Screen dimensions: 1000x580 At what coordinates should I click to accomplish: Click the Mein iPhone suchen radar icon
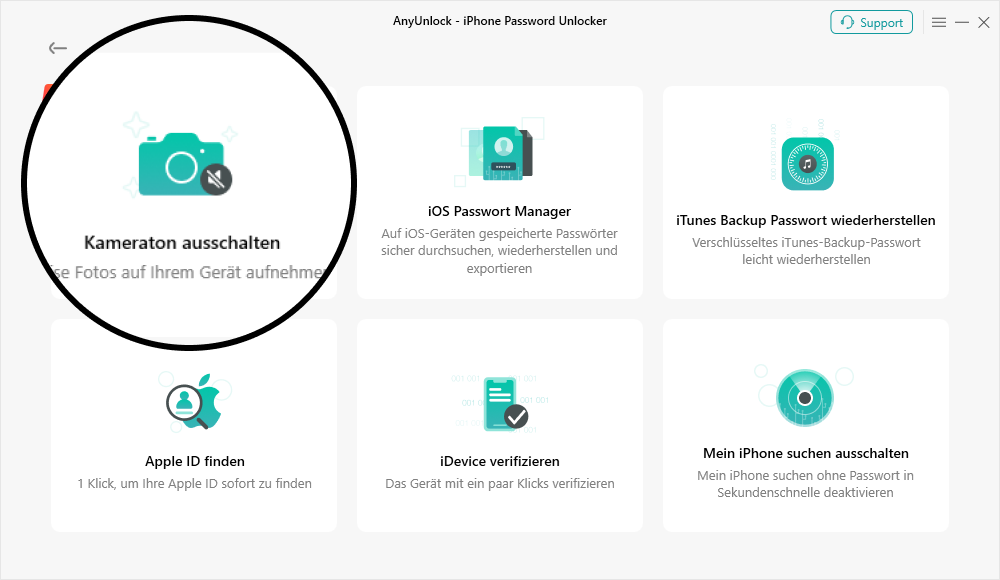coord(805,398)
